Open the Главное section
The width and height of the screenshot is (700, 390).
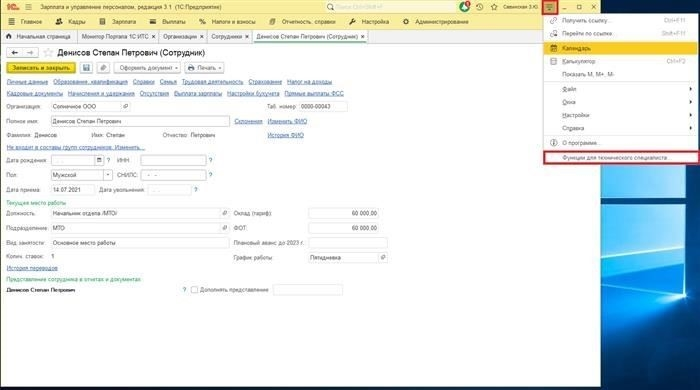click(x=25, y=21)
